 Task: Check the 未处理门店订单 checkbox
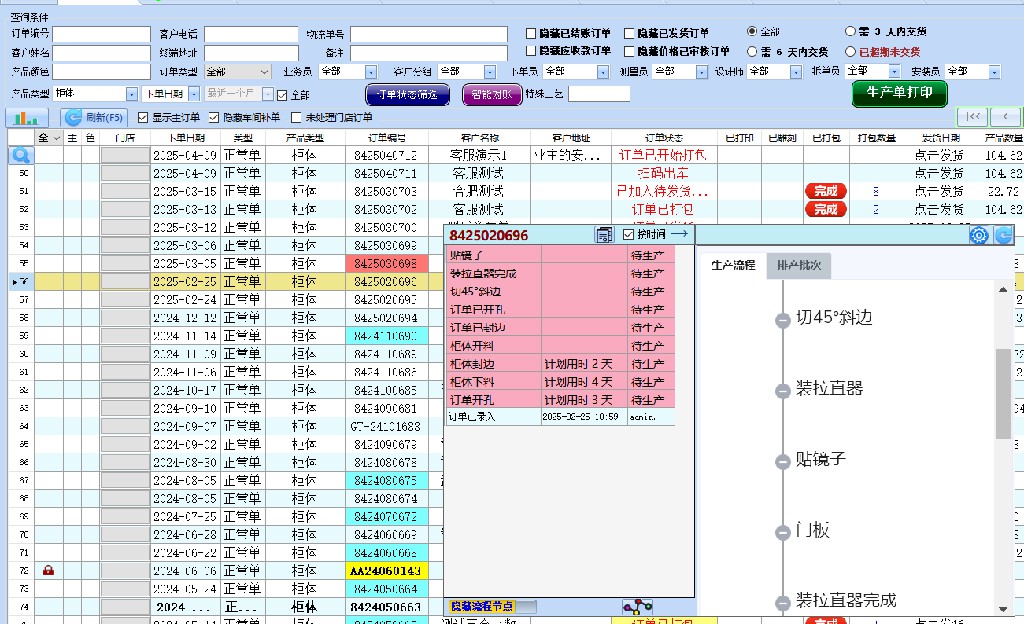[x=296, y=117]
